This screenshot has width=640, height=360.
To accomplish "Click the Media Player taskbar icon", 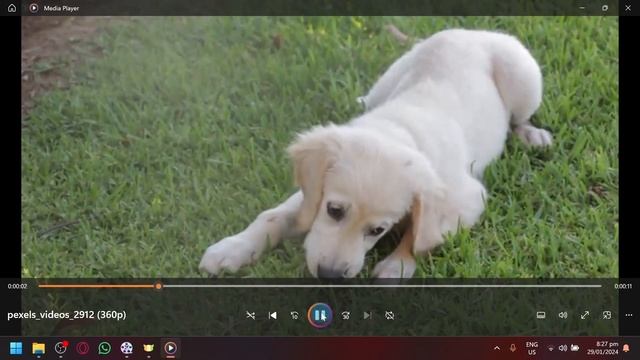I will pos(171,348).
